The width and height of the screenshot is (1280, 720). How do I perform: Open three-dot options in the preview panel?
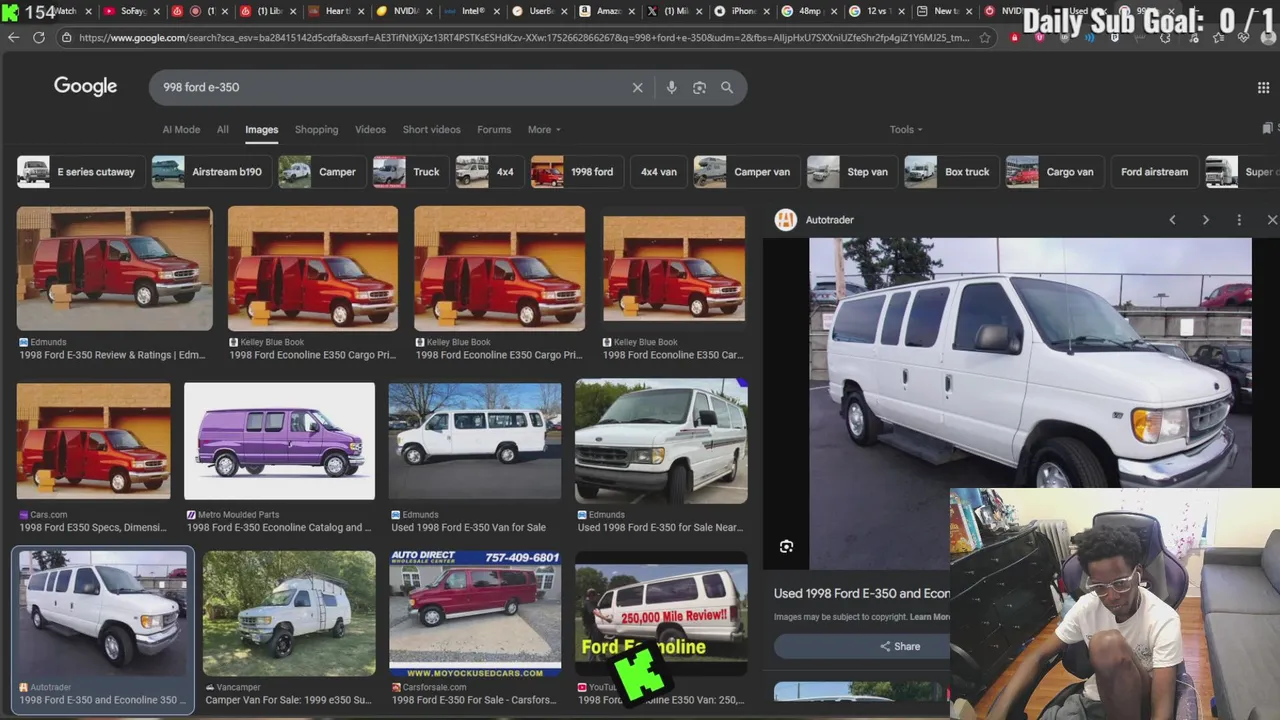(x=1239, y=220)
